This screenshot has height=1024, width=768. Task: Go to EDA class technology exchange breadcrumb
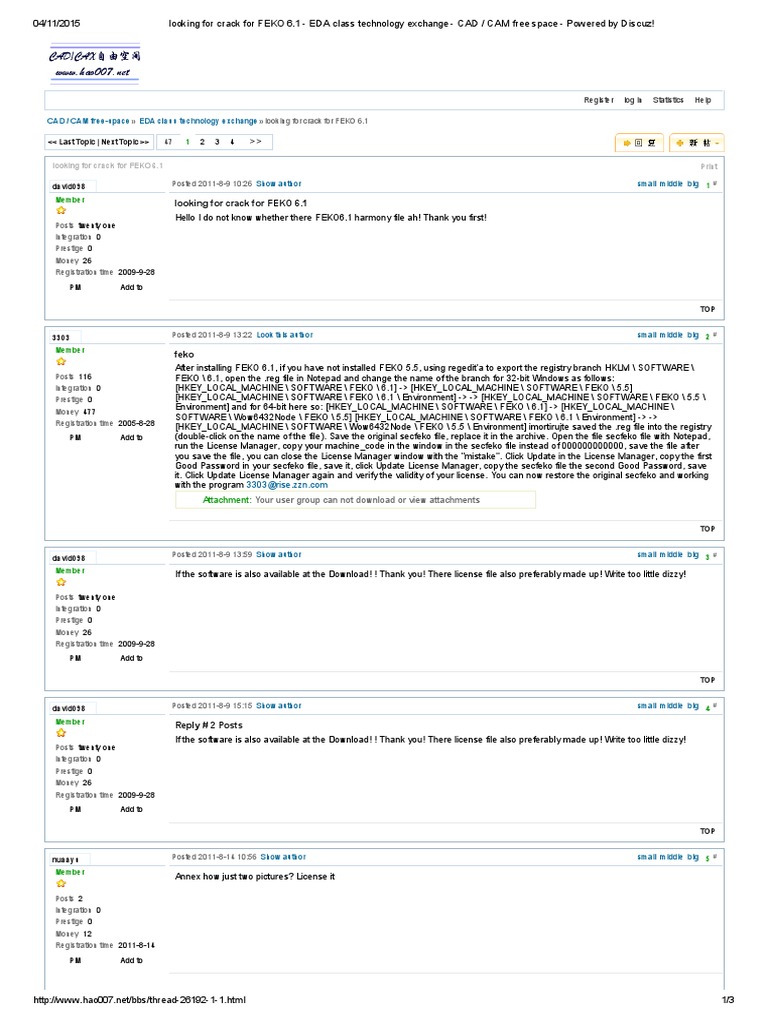coord(198,121)
